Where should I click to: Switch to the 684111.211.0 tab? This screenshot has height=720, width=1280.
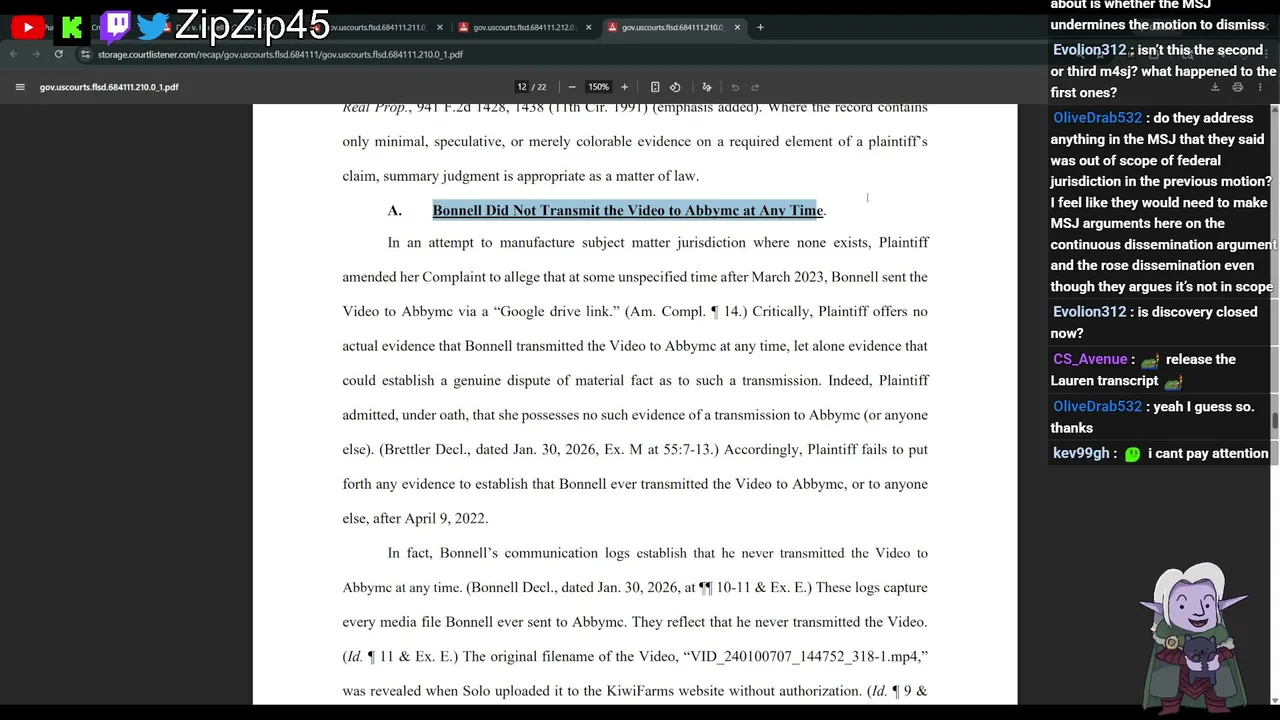380,27
